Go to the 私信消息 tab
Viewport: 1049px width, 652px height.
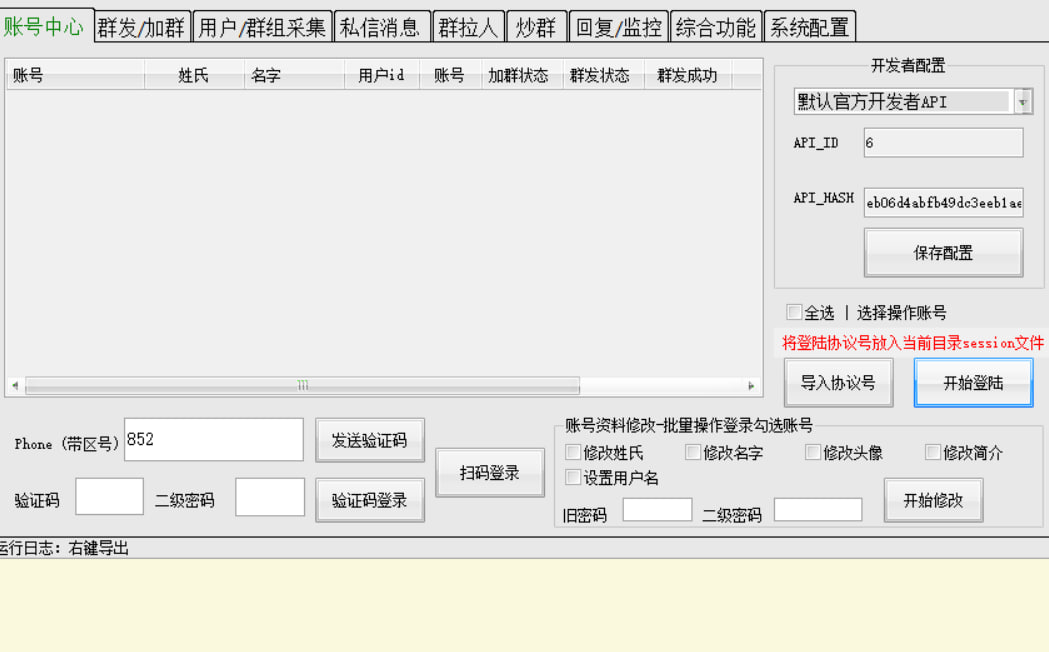point(381,27)
